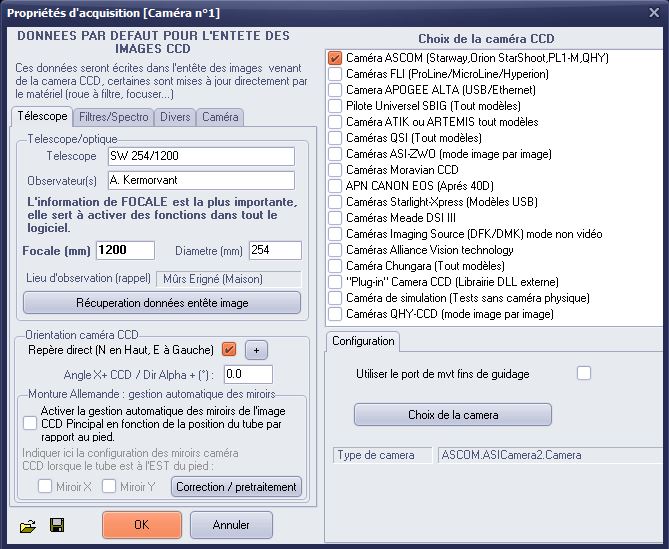This screenshot has width=669, height=549.
Task: Confirm with the OK button
Action: coord(141,525)
